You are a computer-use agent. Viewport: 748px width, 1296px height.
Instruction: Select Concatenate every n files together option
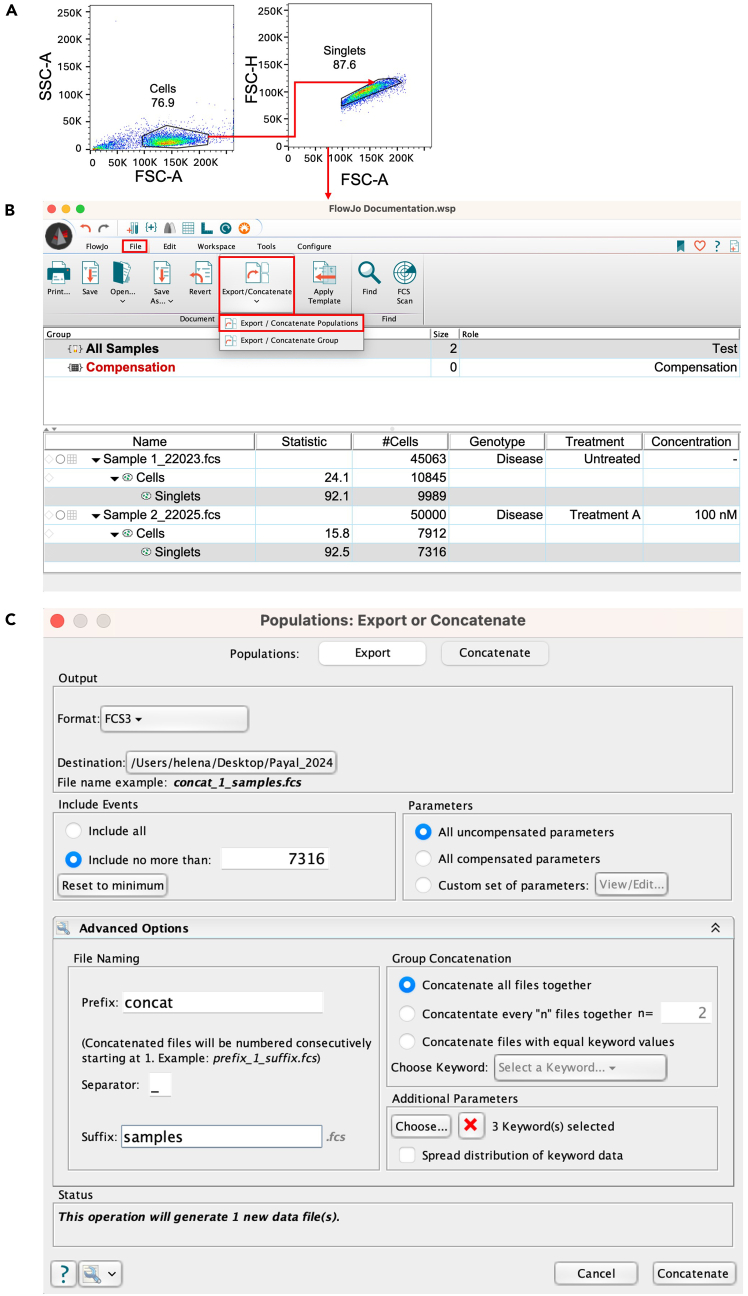click(406, 1013)
